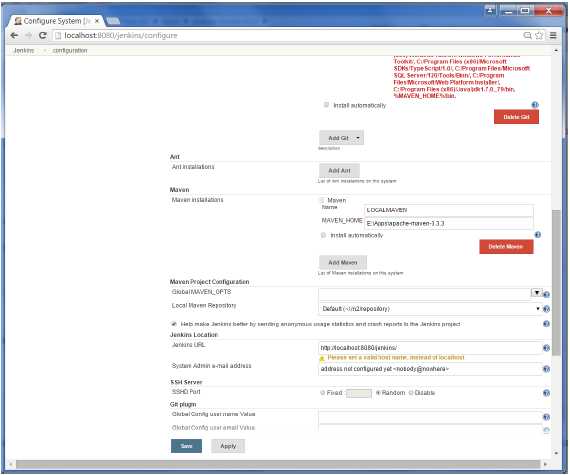Screen dimensions: 570x475
Task: Open help for Local Maven Repository
Action: tap(546, 309)
